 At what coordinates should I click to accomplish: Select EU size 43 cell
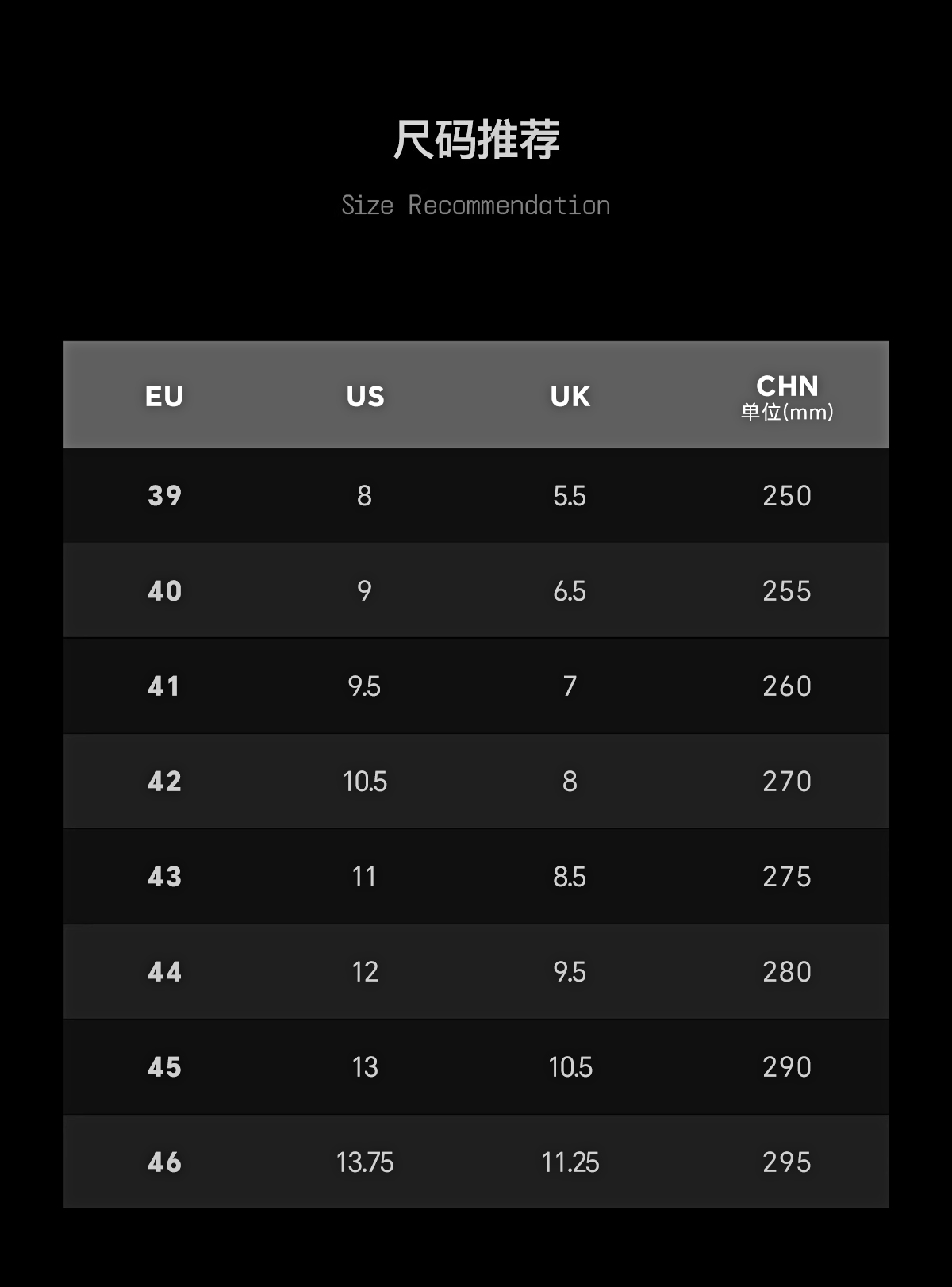164,877
